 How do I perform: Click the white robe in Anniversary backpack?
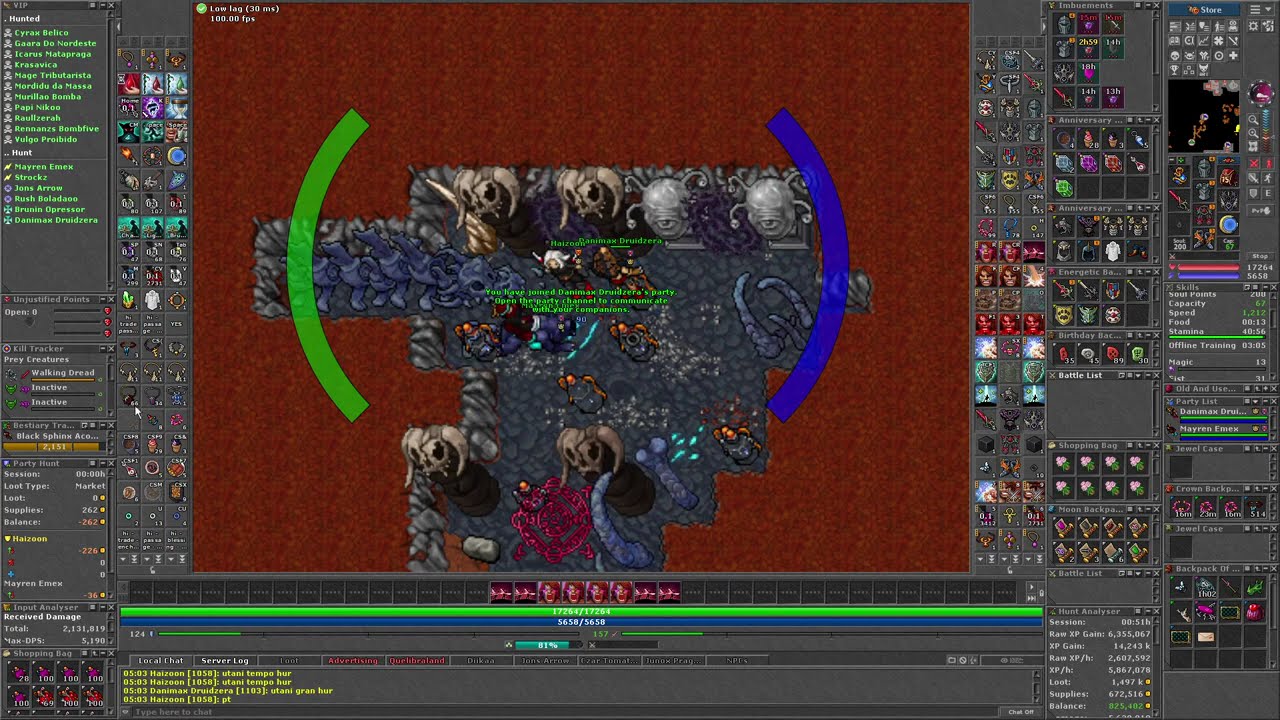(x=1113, y=252)
